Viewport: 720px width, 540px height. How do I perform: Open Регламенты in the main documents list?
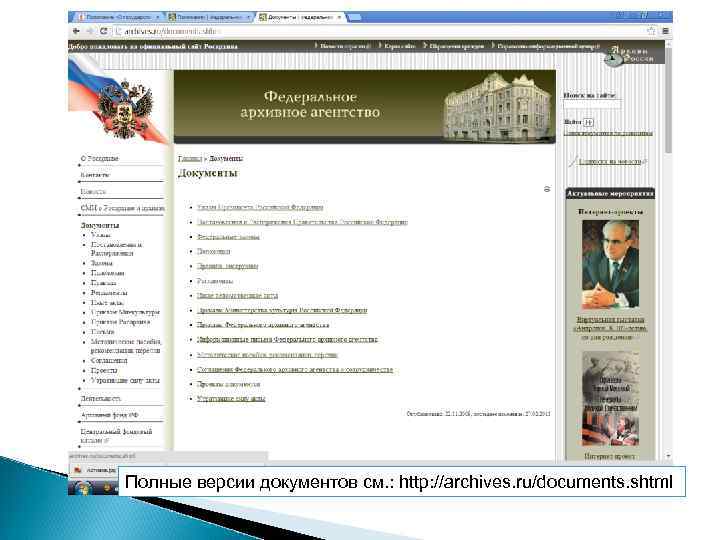pos(215,281)
